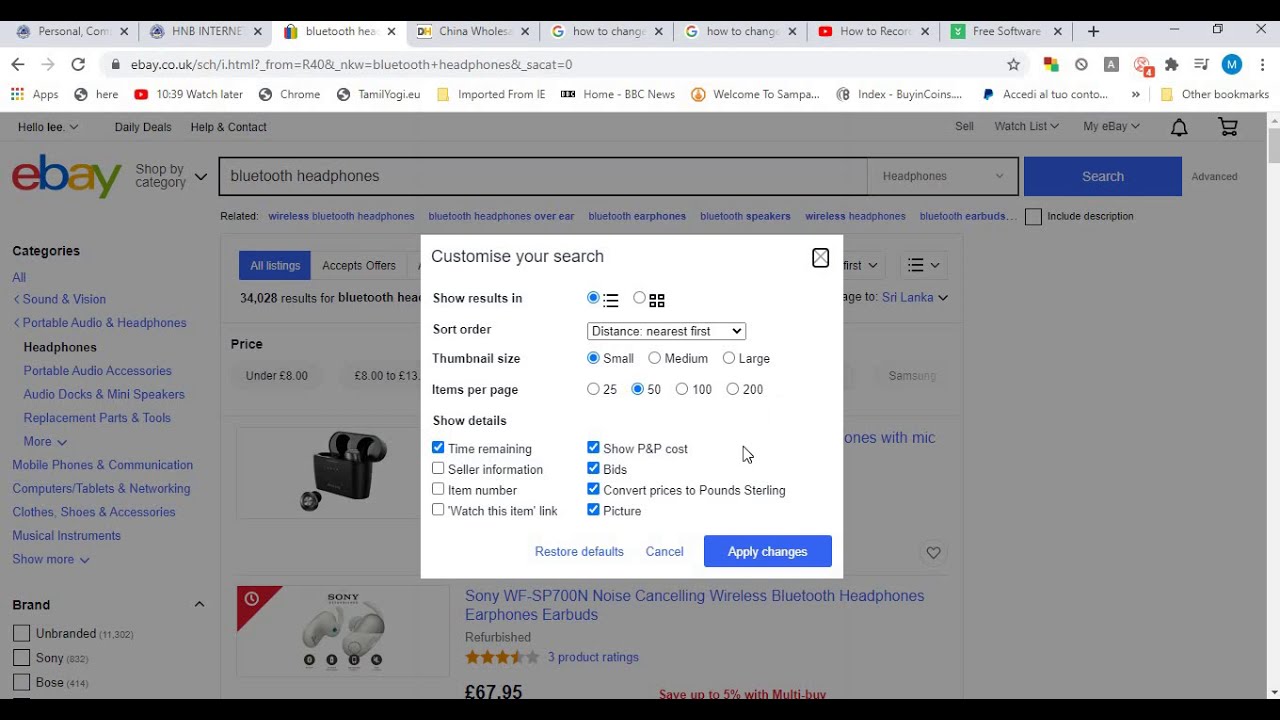This screenshot has height=720, width=1280.
Task: Change postage country Sri Lanka dropdown
Action: tap(914, 297)
